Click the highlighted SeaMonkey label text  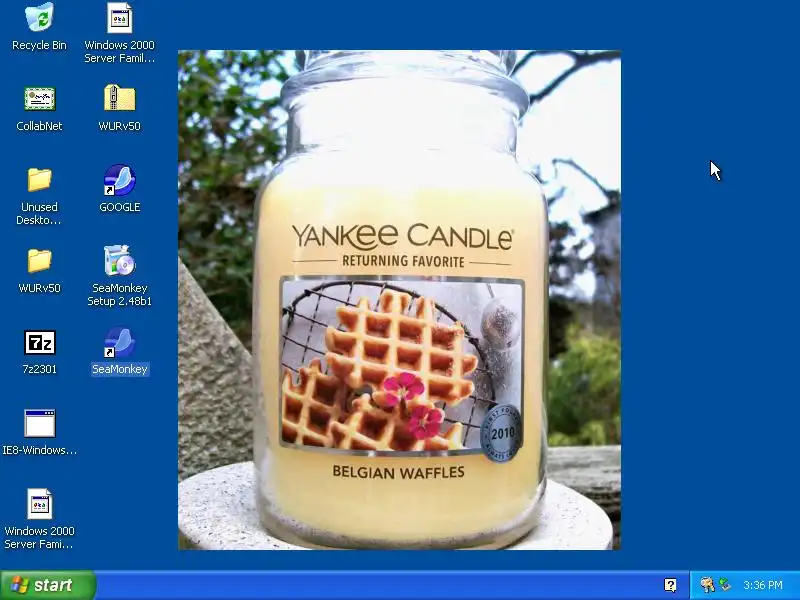click(x=119, y=369)
